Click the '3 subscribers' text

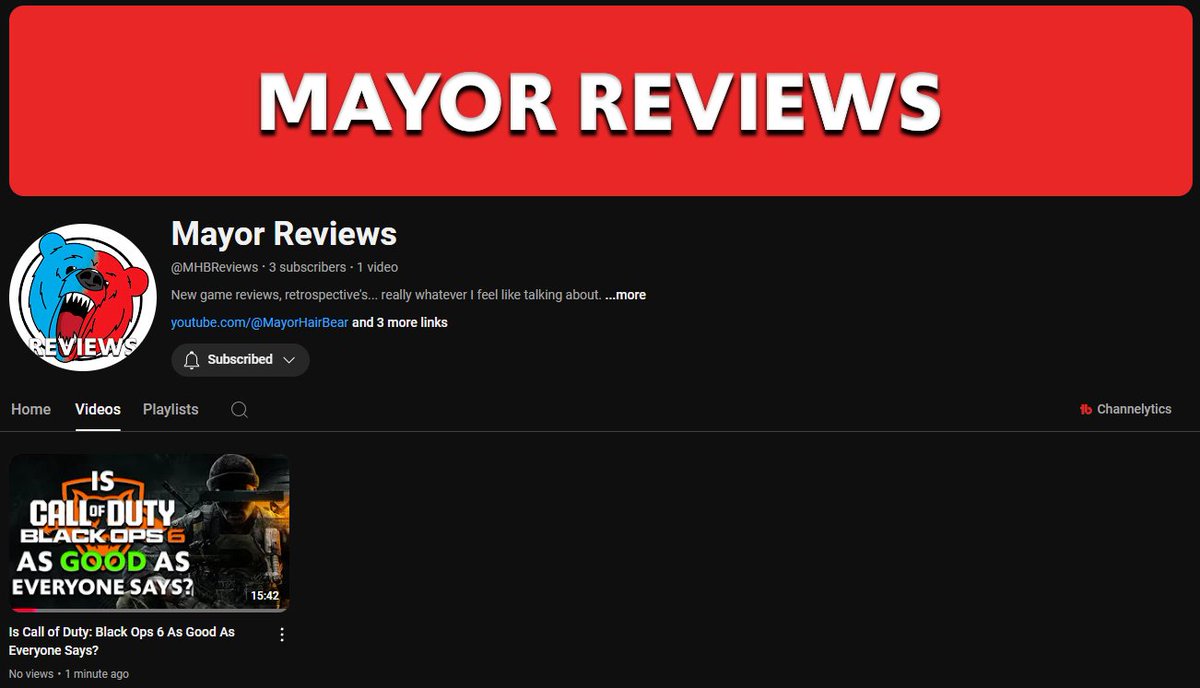[x=307, y=268]
